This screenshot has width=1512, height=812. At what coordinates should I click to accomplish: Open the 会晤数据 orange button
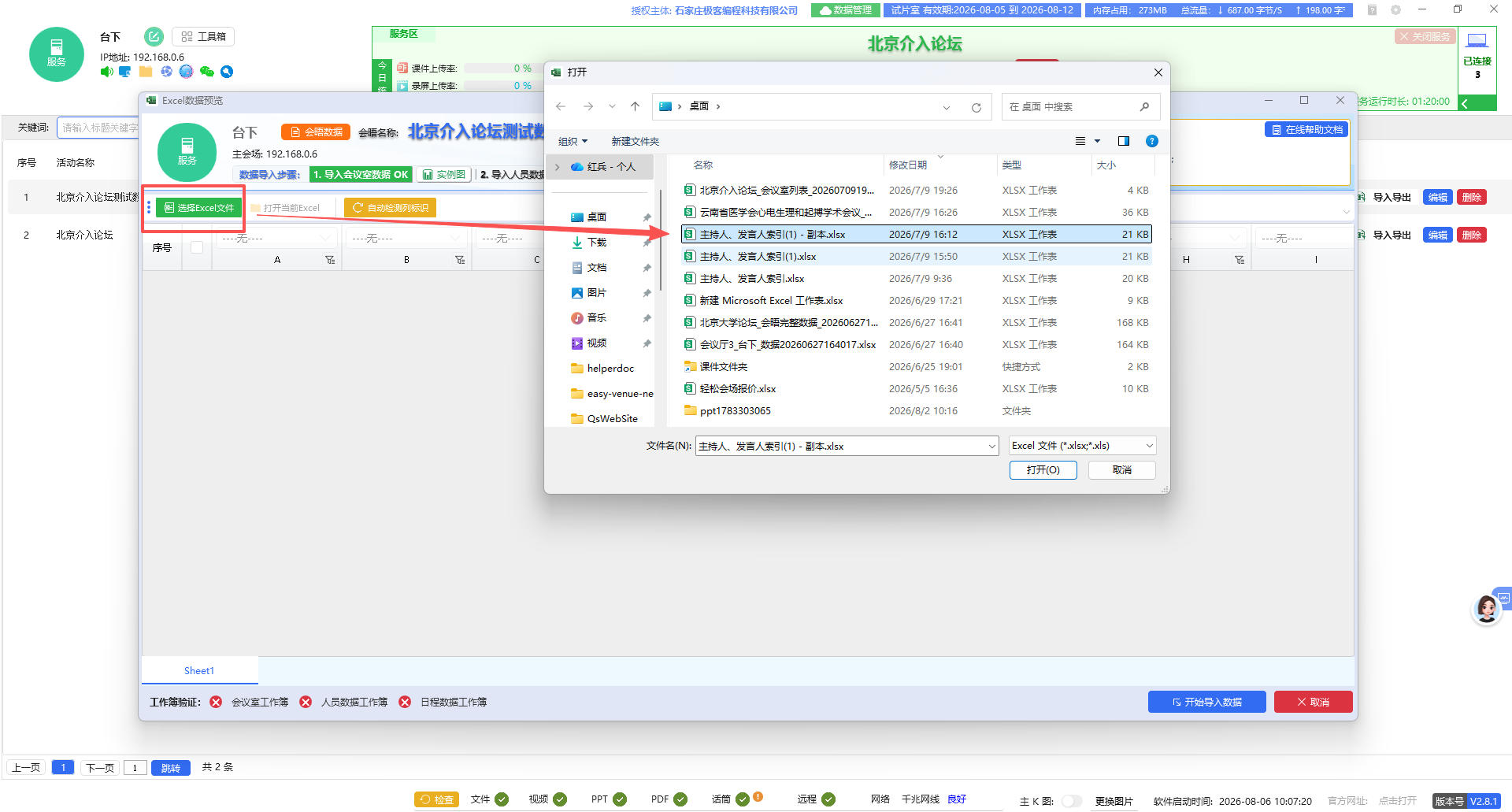316,132
